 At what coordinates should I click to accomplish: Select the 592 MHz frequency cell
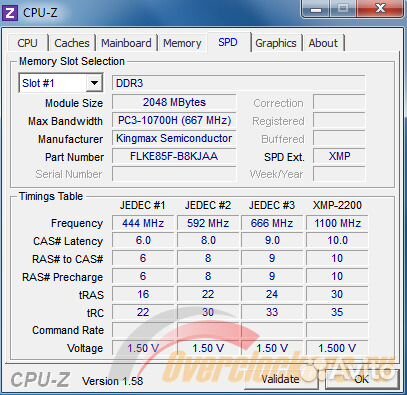[208, 223]
